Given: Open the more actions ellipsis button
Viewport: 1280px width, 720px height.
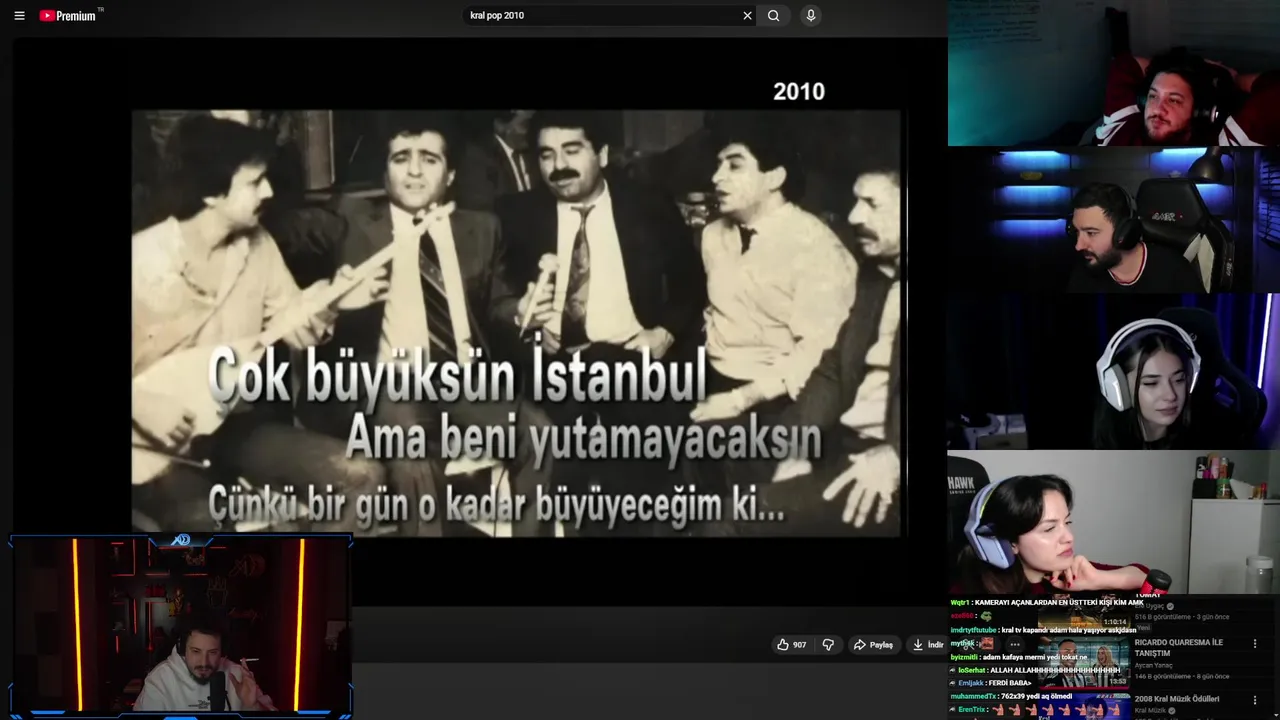Looking at the screenshot, I should [1015, 645].
